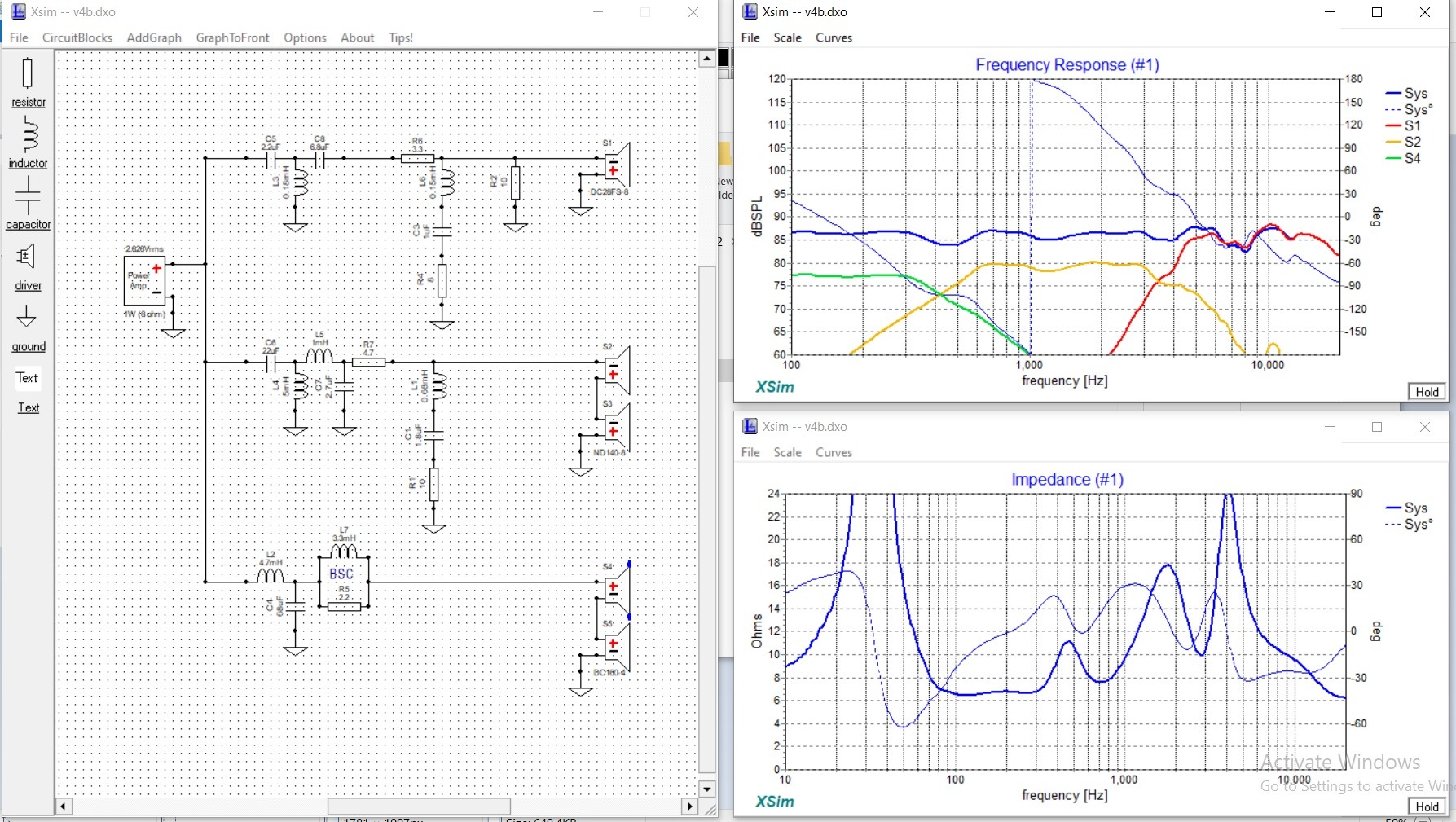Select driver S1 DC28FS-8 in the schematic
This screenshot has width=1456, height=822.
click(616, 166)
